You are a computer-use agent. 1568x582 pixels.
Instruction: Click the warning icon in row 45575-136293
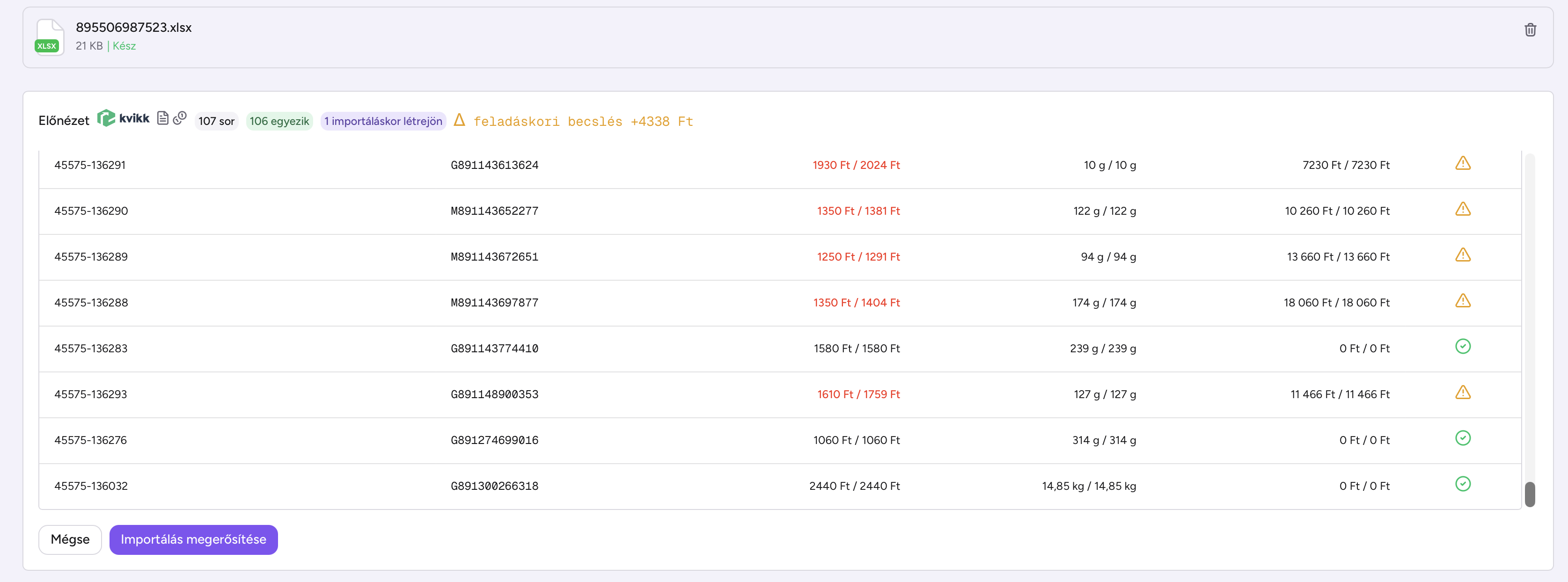point(1463,393)
